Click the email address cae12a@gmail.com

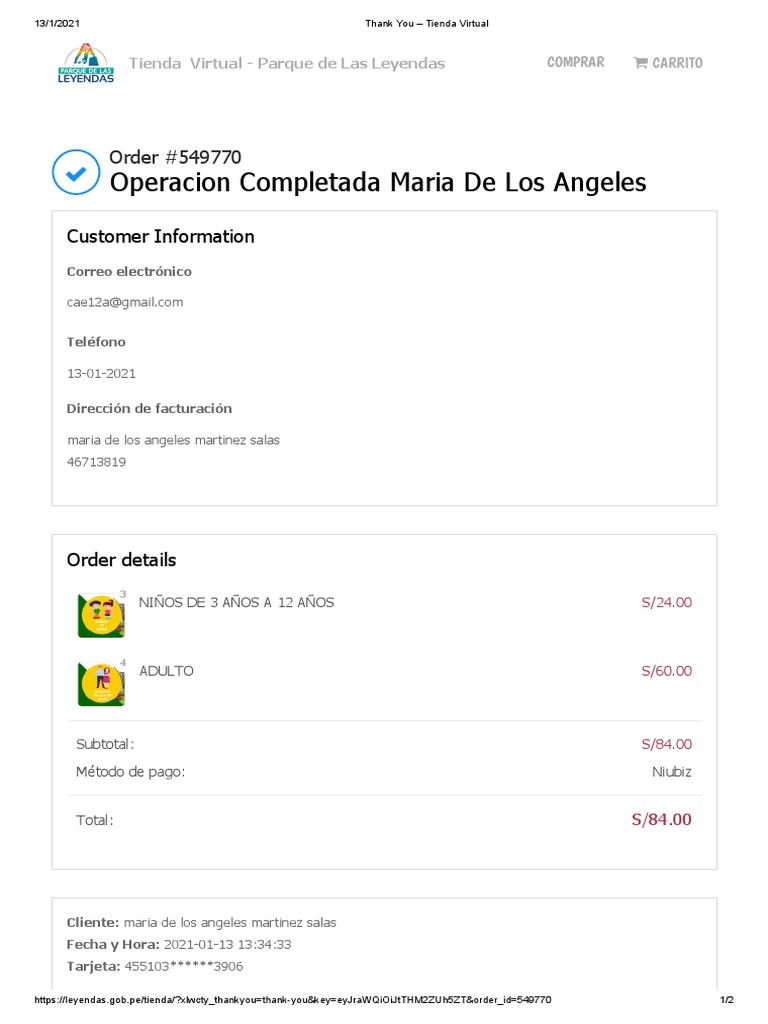(125, 302)
